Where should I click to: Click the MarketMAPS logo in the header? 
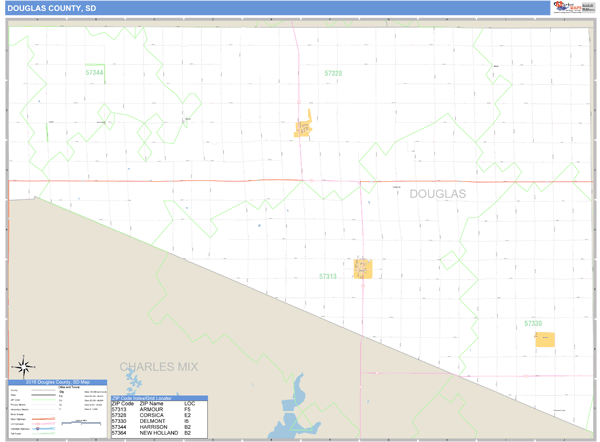click(567, 7)
